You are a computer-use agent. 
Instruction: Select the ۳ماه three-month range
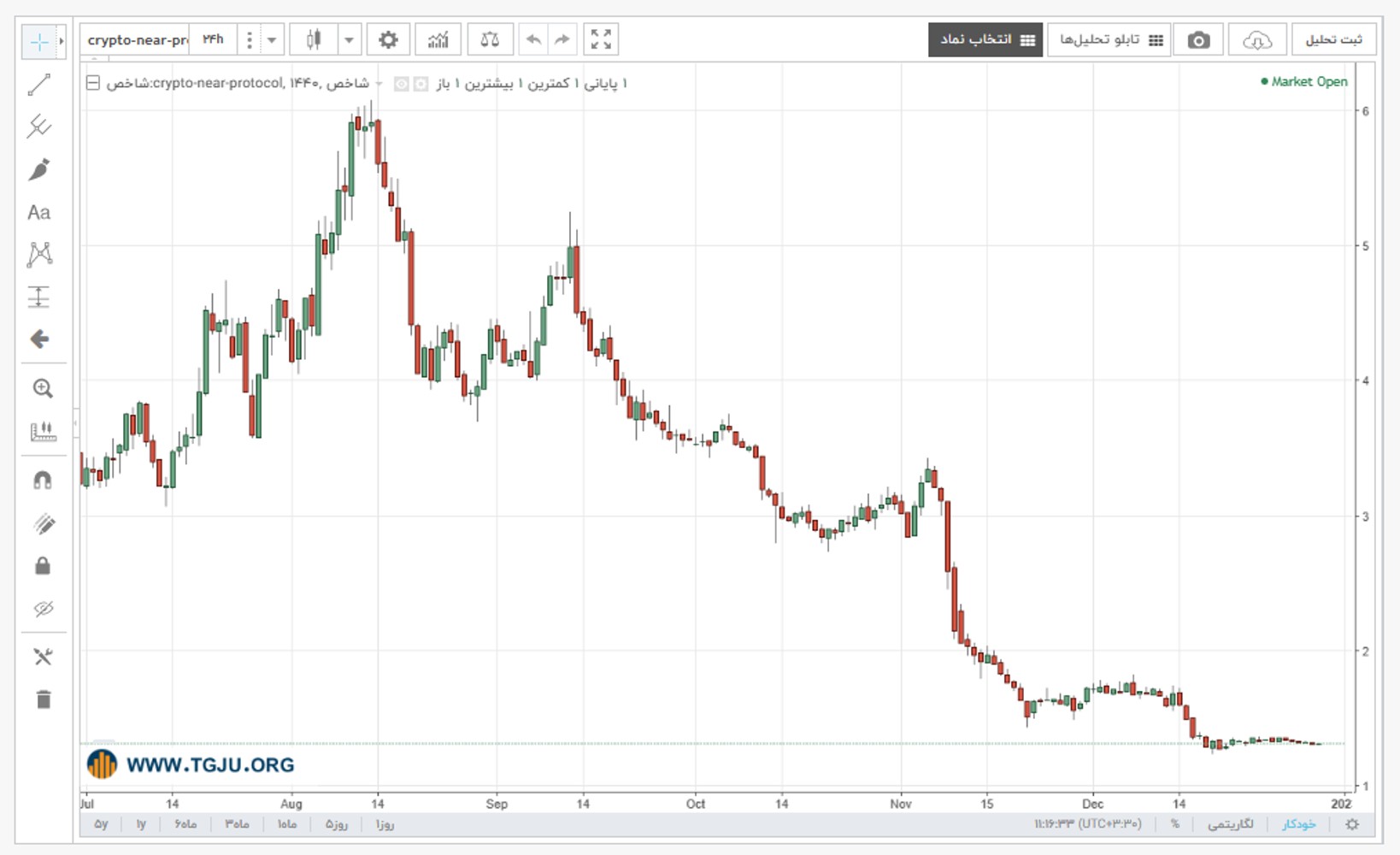click(237, 824)
